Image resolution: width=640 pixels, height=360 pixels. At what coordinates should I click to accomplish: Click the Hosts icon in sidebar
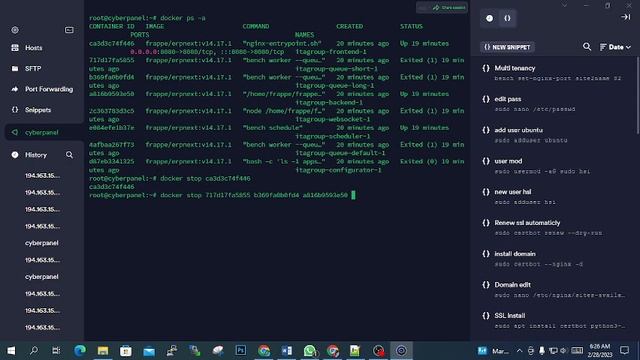15,48
